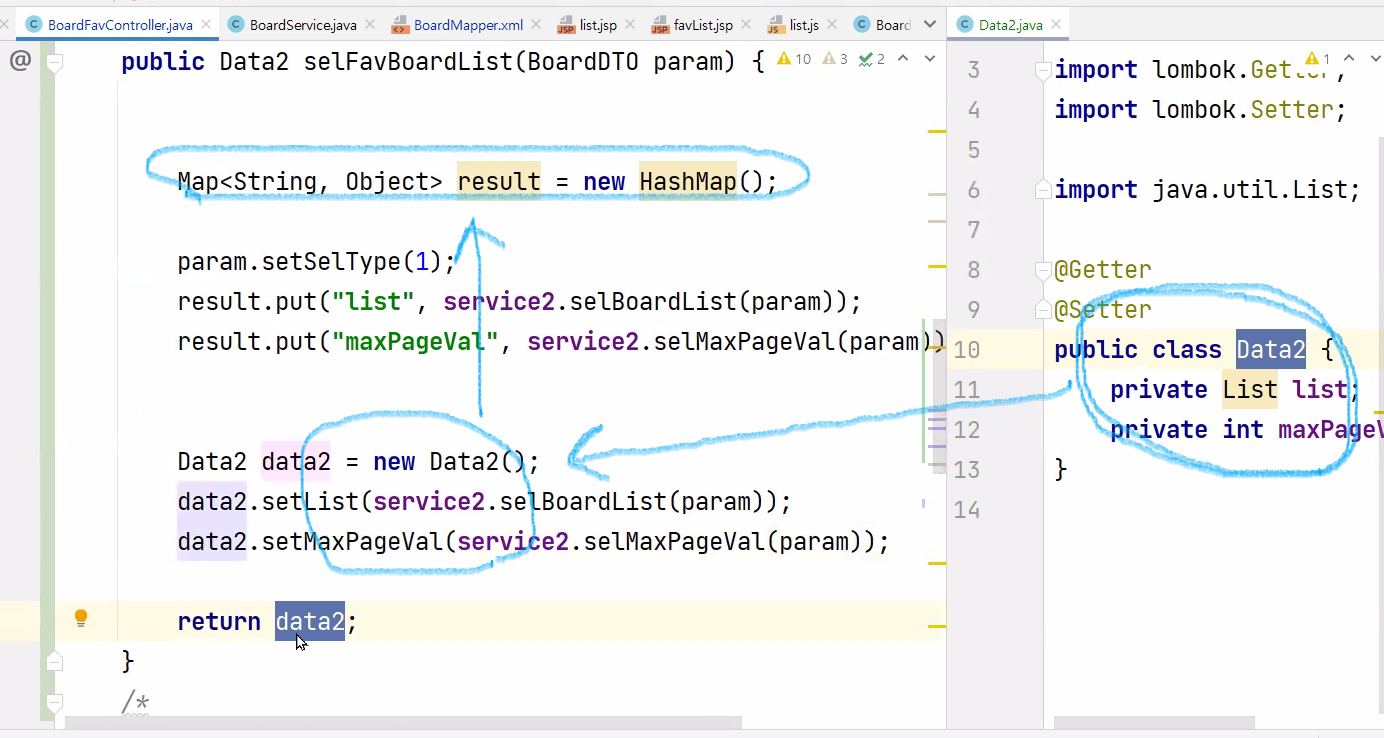Image resolution: width=1384 pixels, height=738 pixels.
Task: Close the favList.jsp tab
Action: point(747,24)
